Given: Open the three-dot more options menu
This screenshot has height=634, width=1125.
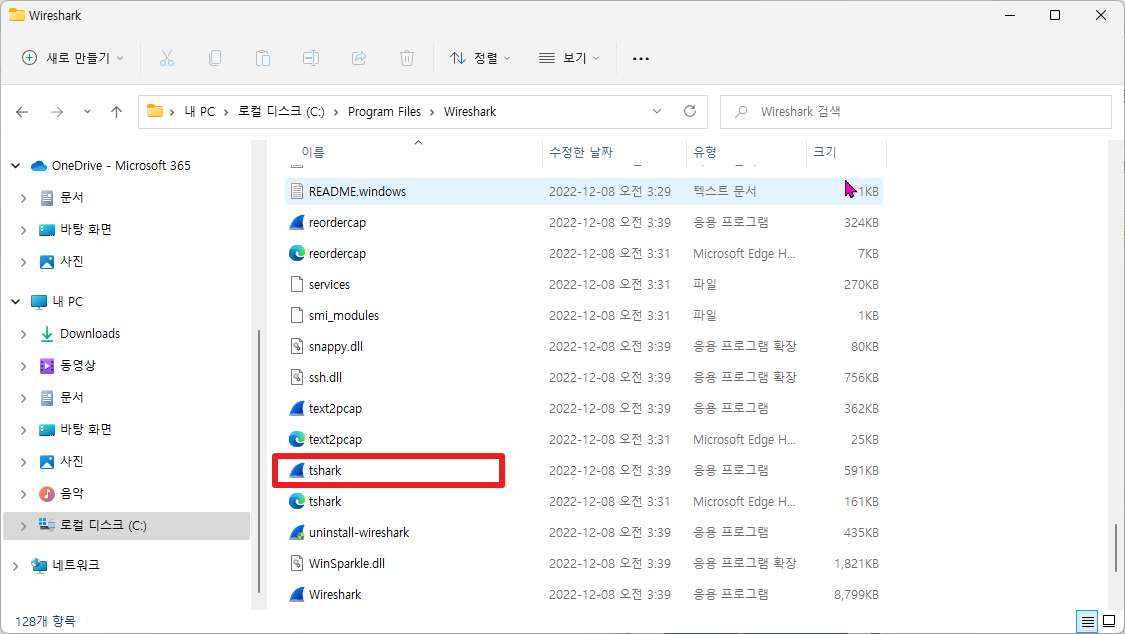Looking at the screenshot, I should click(641, 58).
